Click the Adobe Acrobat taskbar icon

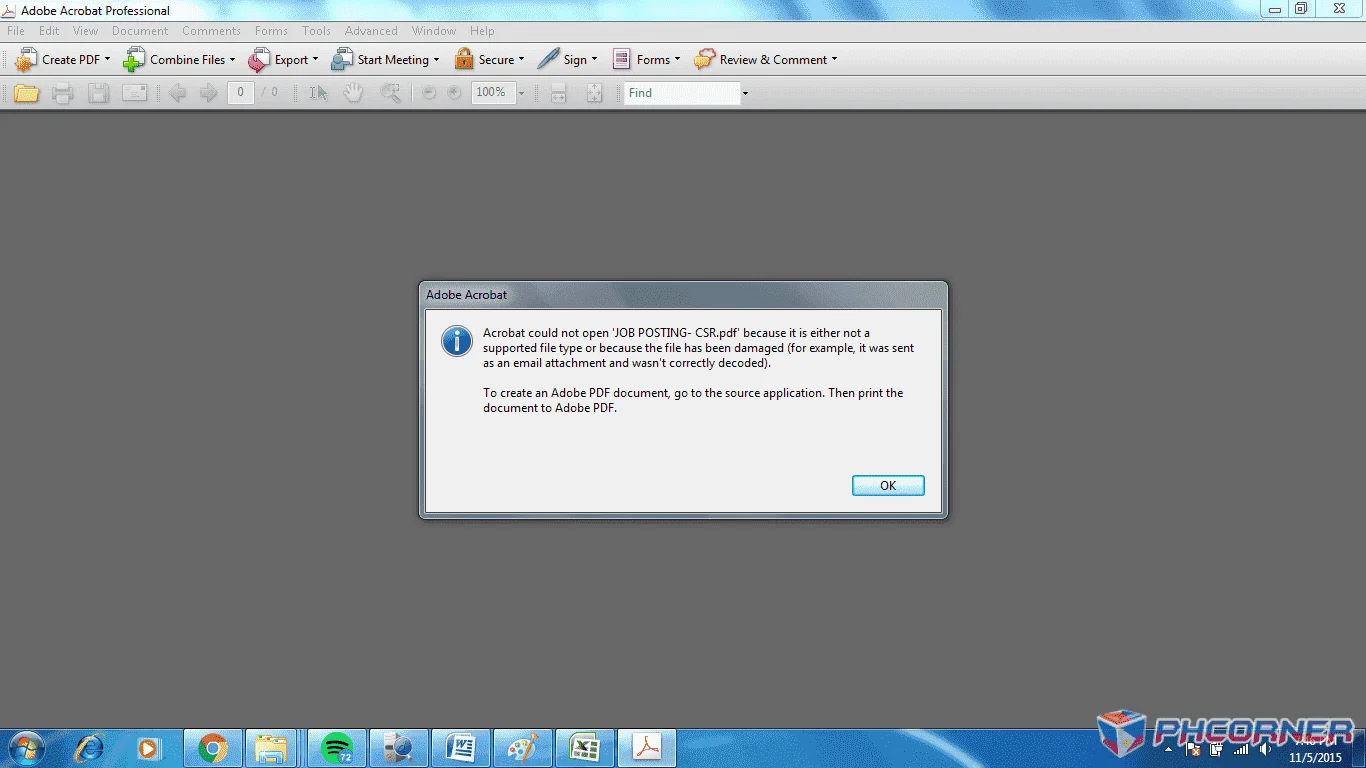click(x=647, y=747)
